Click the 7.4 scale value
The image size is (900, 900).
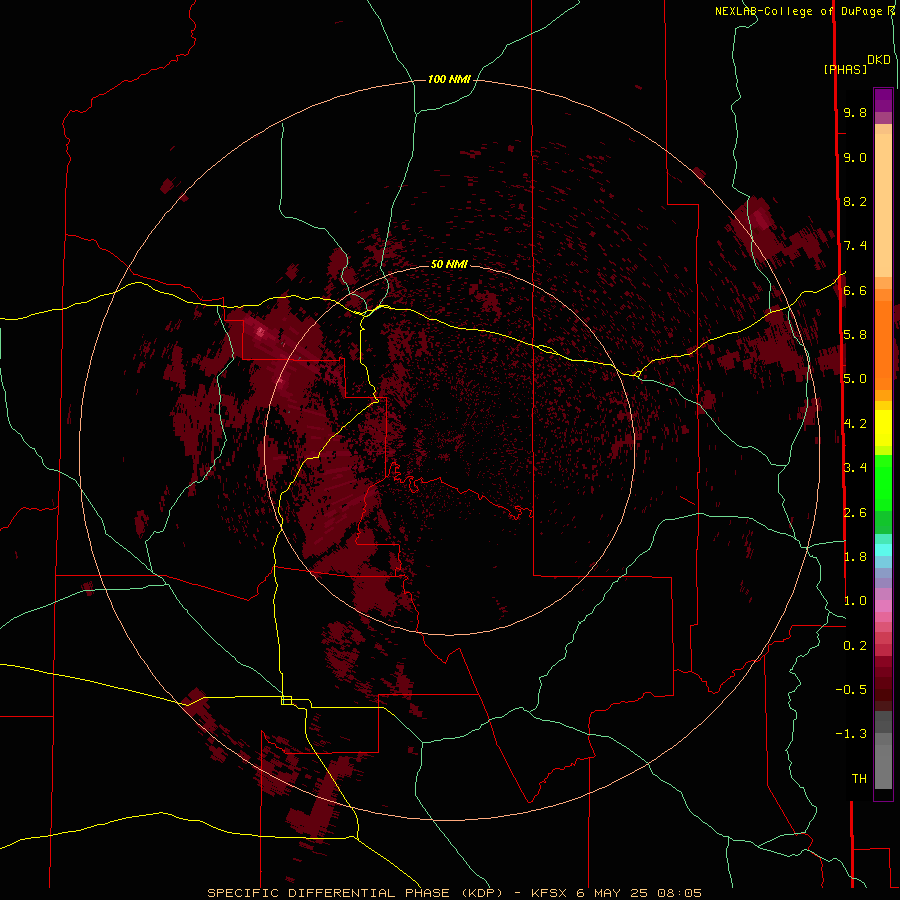coord(855,246)
